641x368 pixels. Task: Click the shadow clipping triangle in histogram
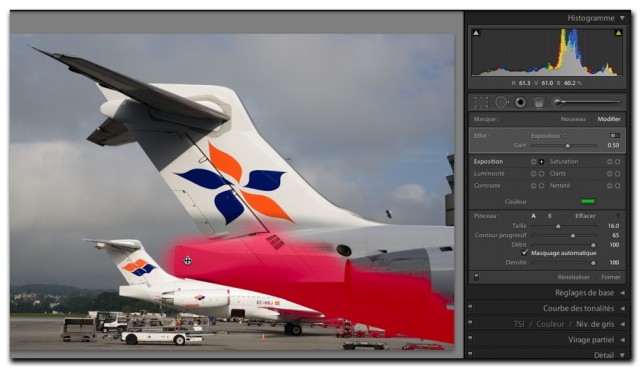coord(476,33)
